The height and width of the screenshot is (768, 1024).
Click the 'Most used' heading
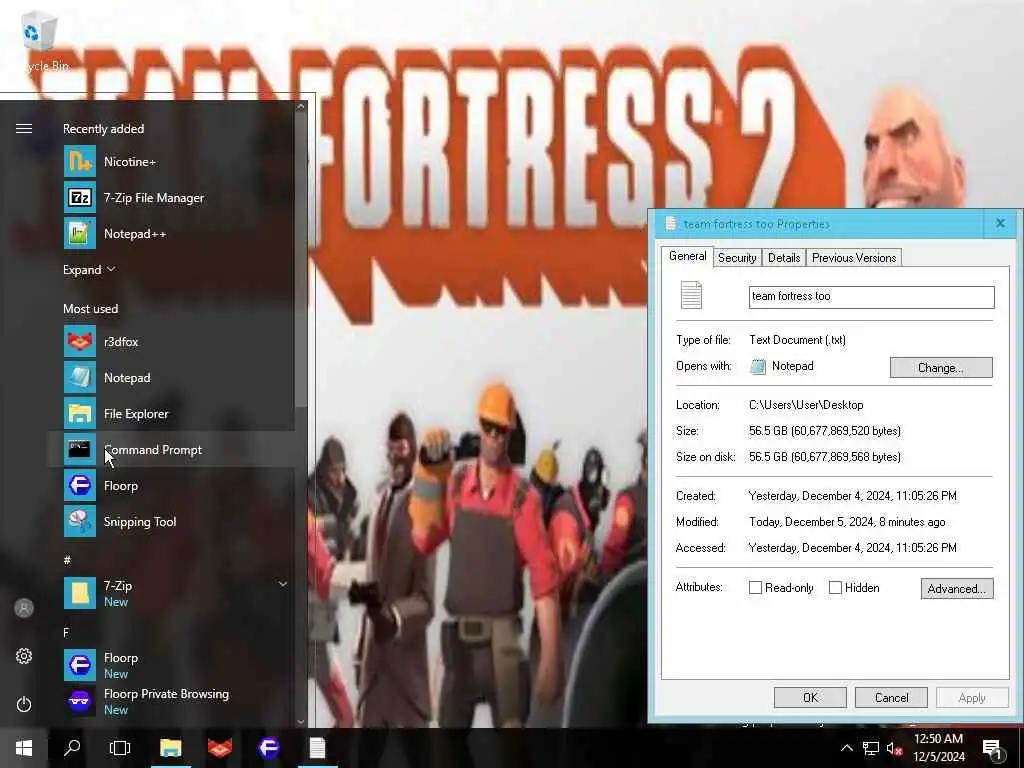(90, 309)
